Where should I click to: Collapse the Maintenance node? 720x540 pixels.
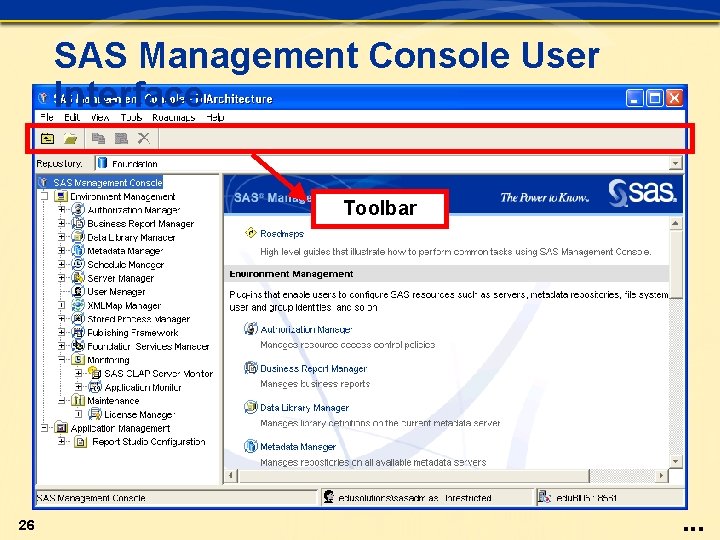[x=62, y=400]
